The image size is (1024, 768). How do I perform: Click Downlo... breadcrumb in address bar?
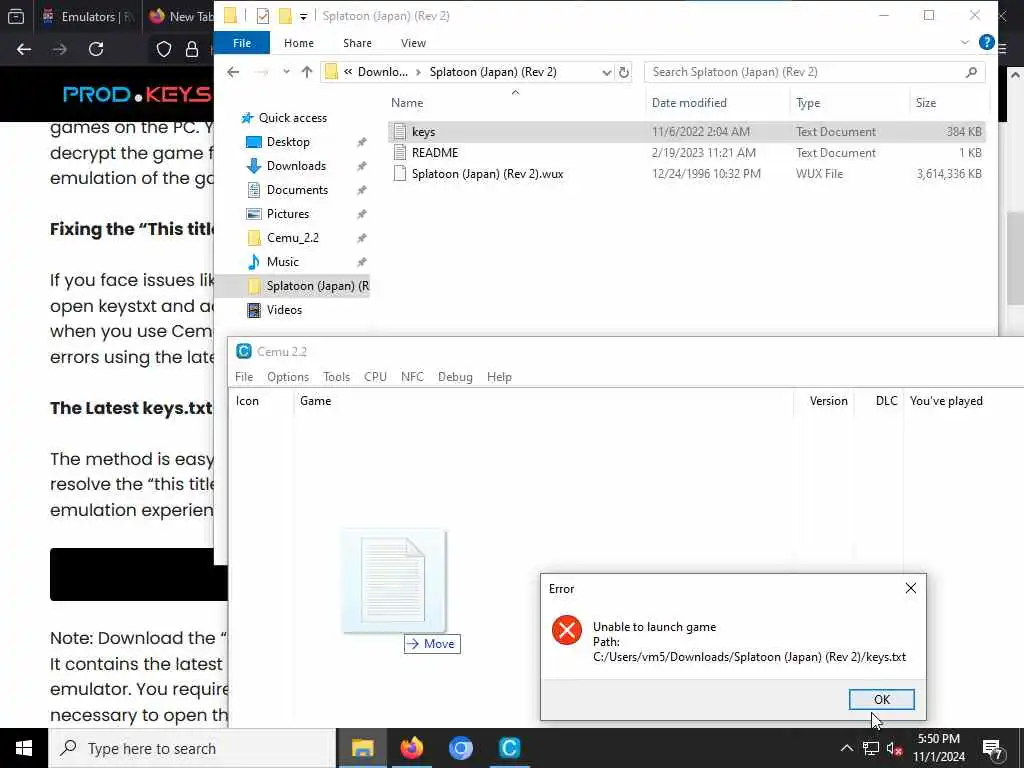coord(383,72)
